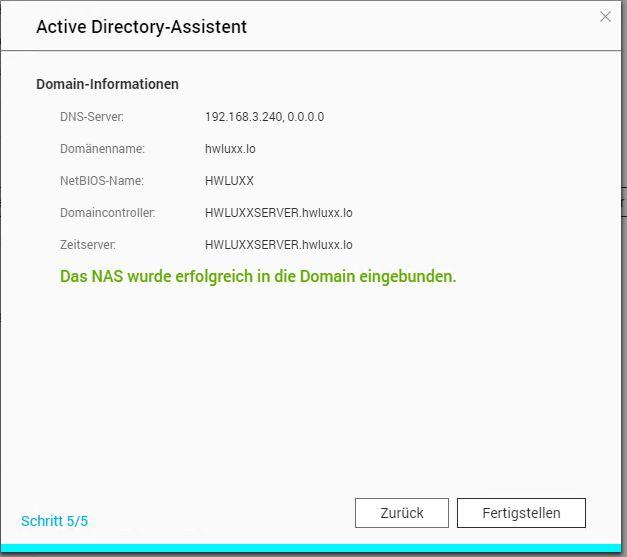
Task: Click the Active Directory-Assistent title
Action: [142, 27]
